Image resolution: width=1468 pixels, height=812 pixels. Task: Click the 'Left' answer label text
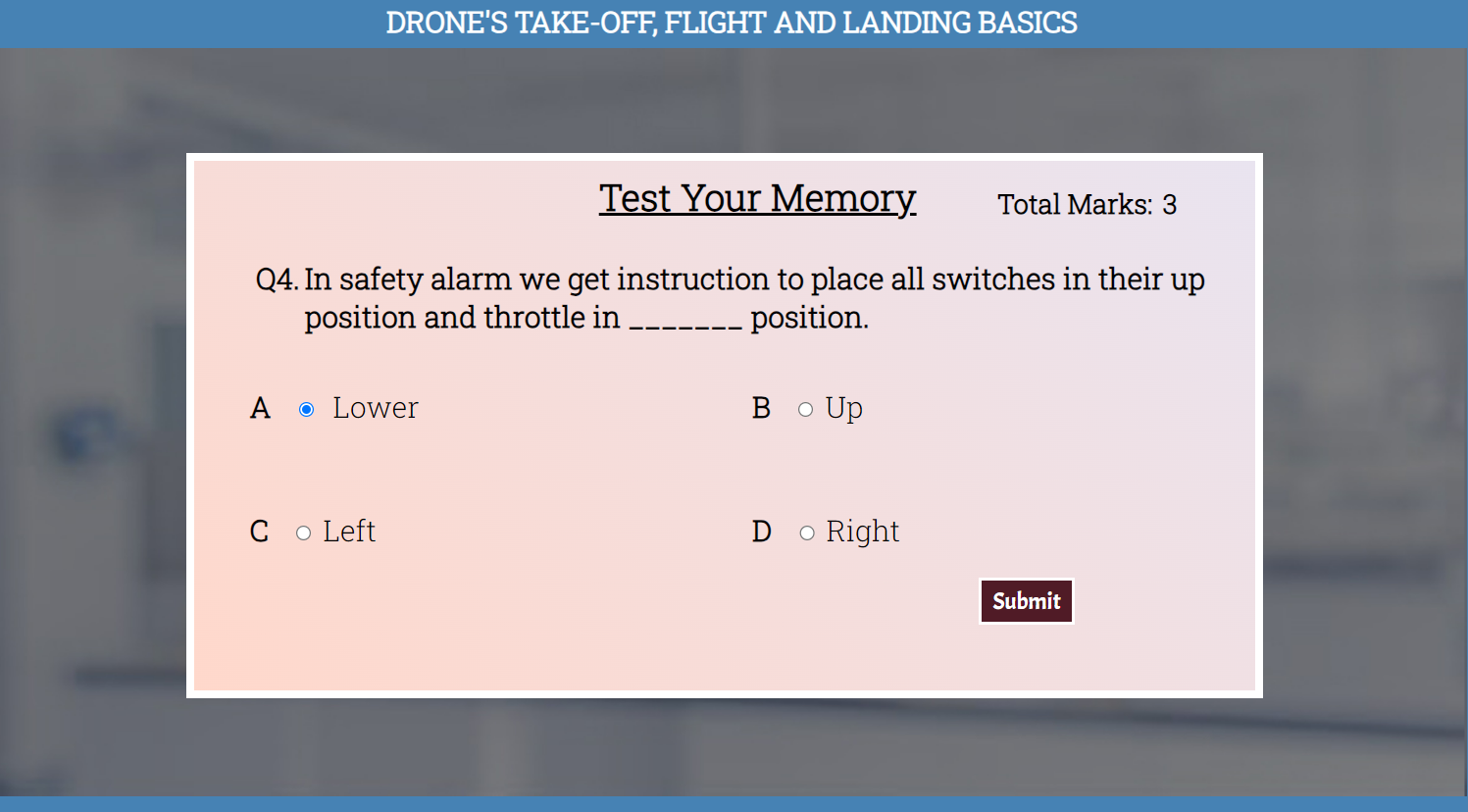(x=349, y=532)
